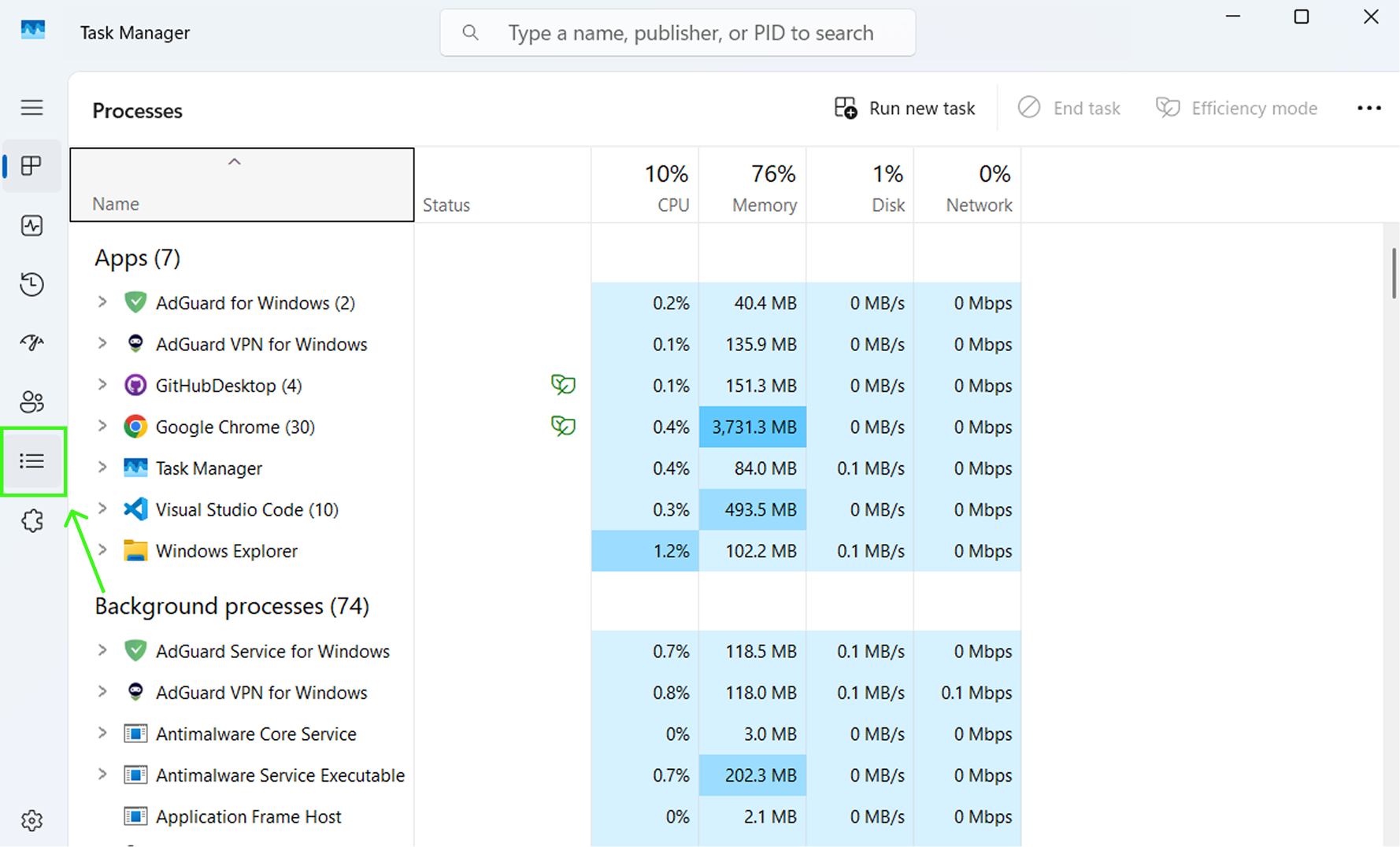The image size is (1400, 847).
Task: Expand background AdGuard VPN for Windows row
Action: (102, 691)
